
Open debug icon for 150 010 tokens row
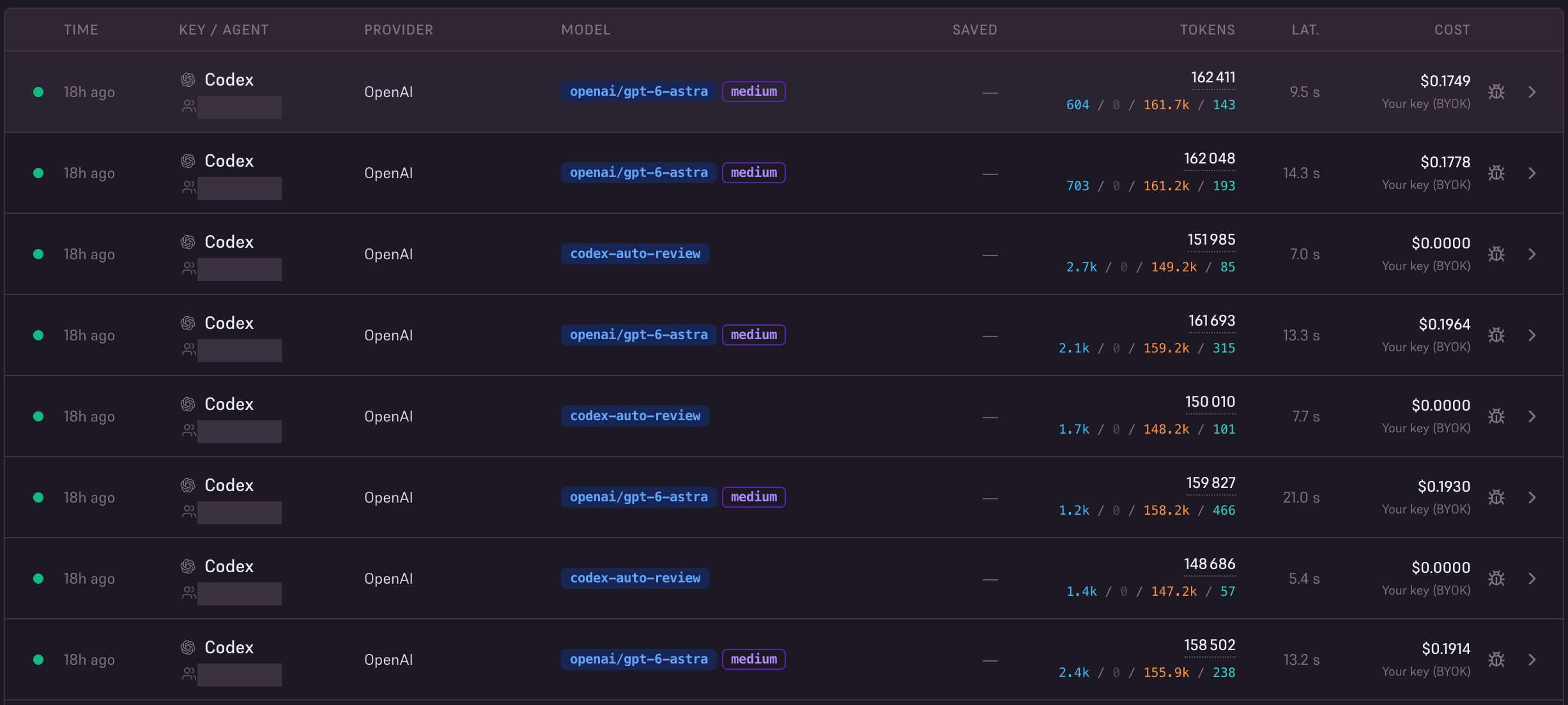click(x=1496, y=416)
